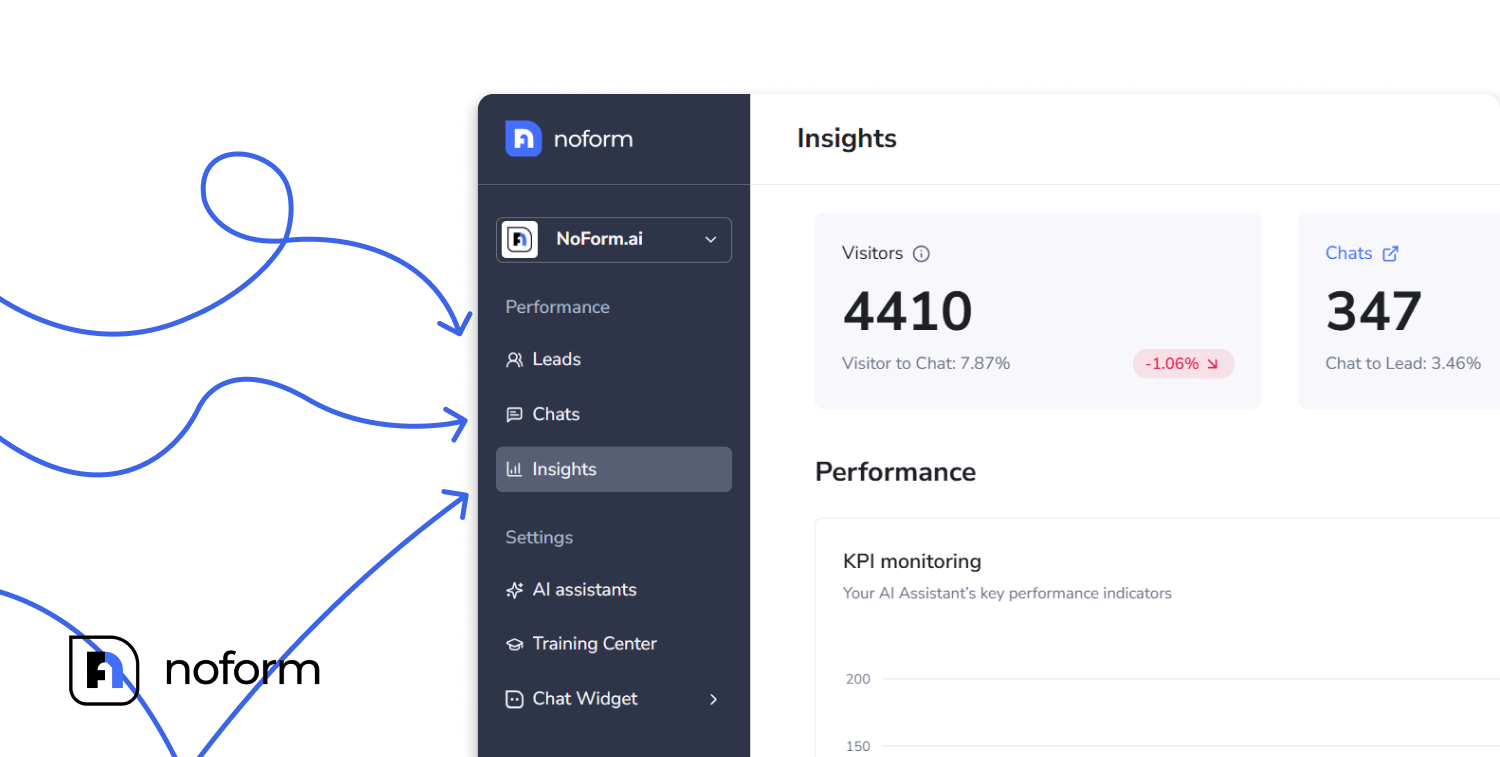Click the Training Center entry
1500x757 pixels.
[x=594, y=644]
